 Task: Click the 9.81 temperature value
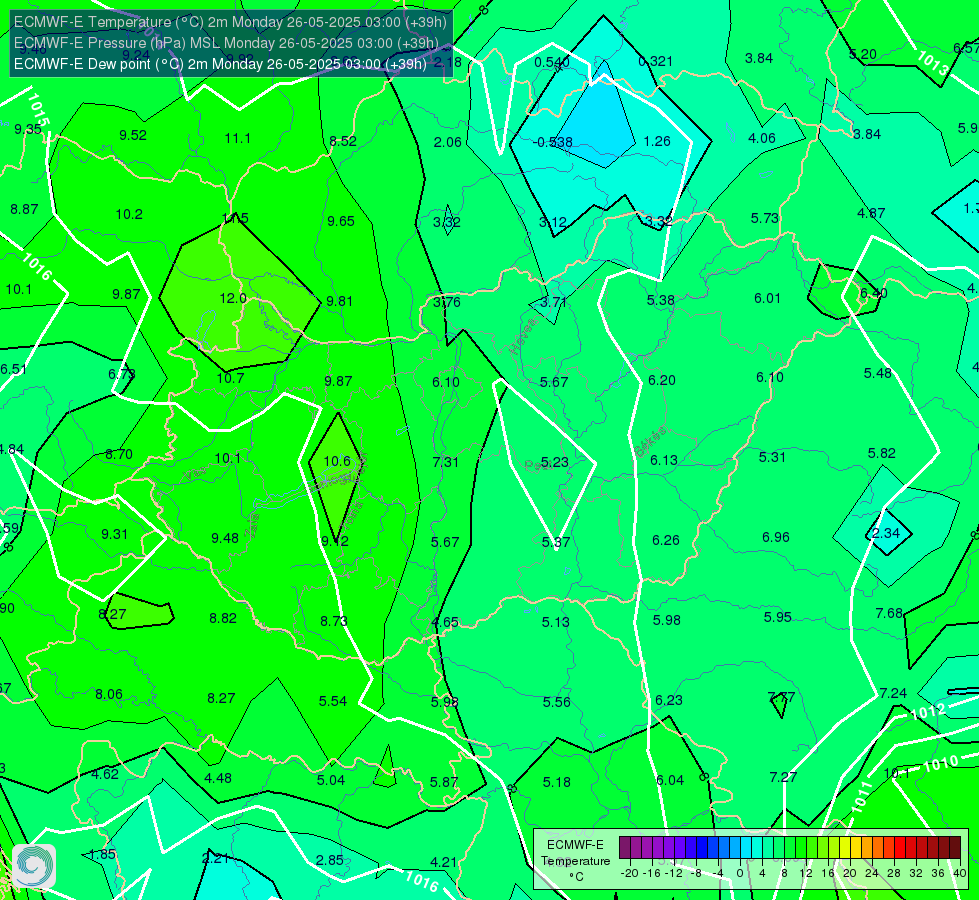[340, 301]
